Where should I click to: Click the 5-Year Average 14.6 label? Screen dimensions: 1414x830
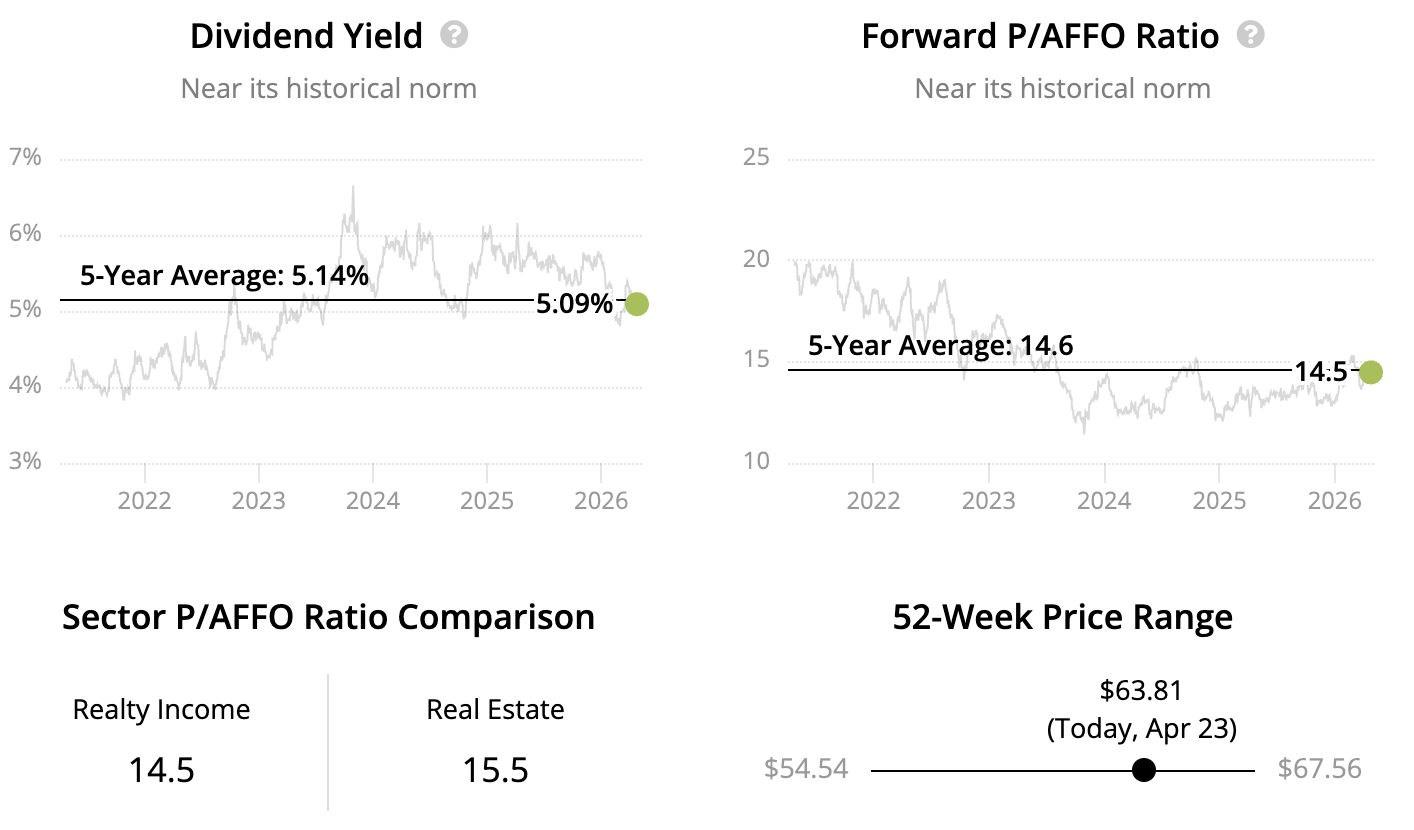click(x=940, y=346)
